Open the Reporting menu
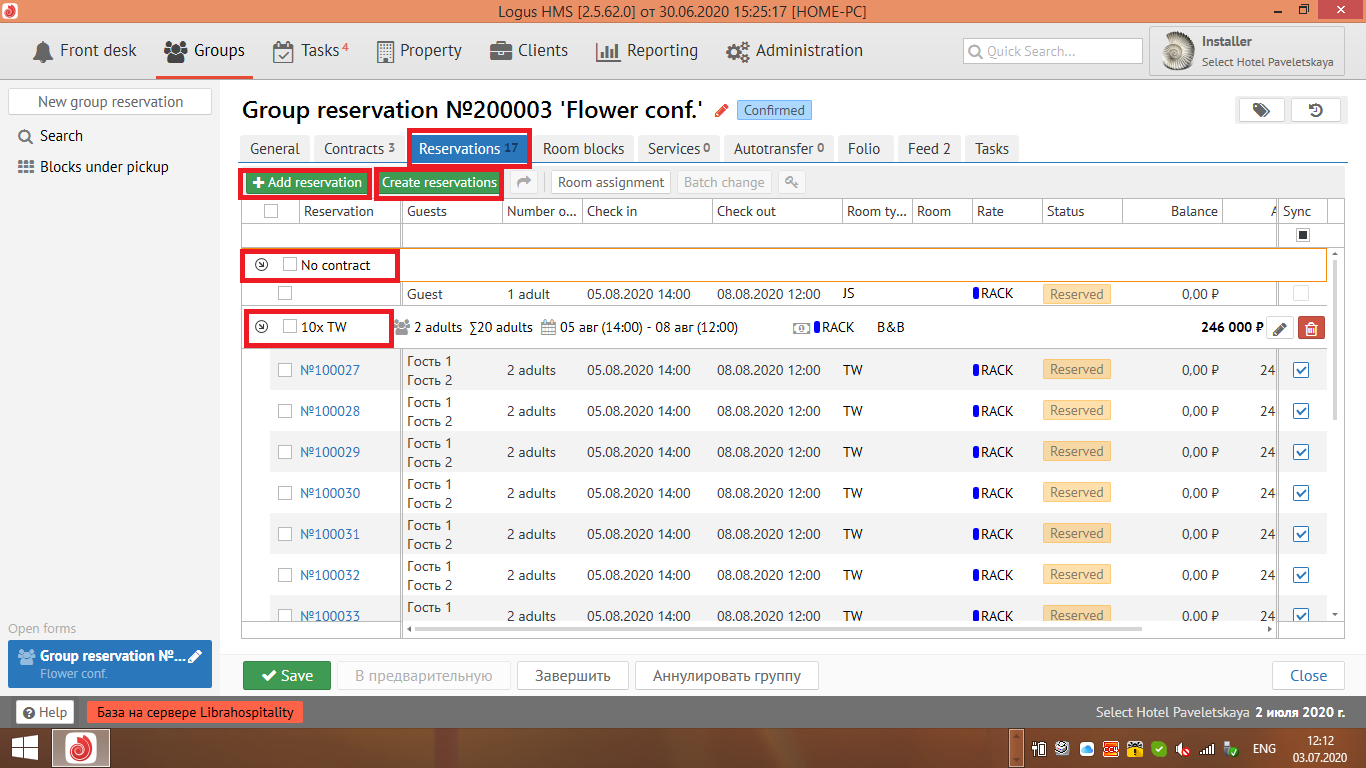The image size is (1366, 768). coord(647,51)
